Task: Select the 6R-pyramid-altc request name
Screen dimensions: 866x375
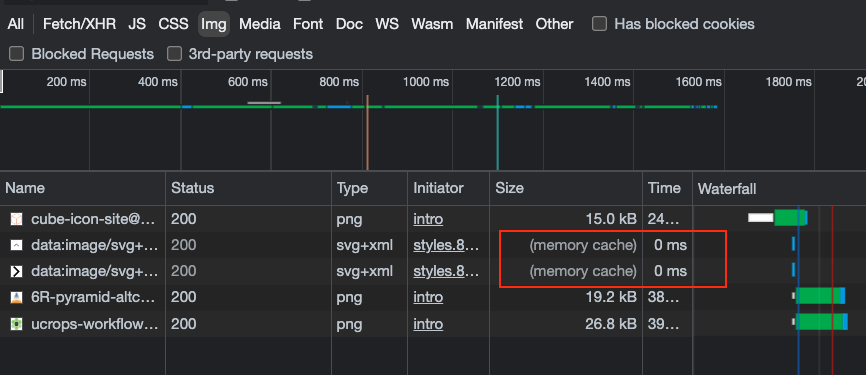Action: coord(94,297)
